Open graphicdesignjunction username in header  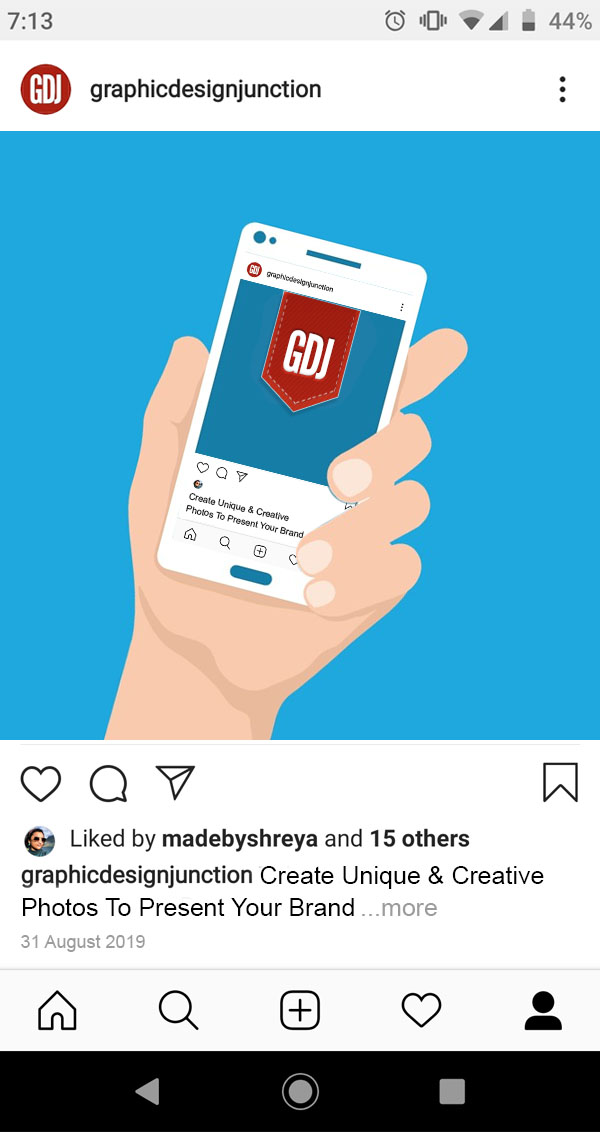click(x=205, y=90)
